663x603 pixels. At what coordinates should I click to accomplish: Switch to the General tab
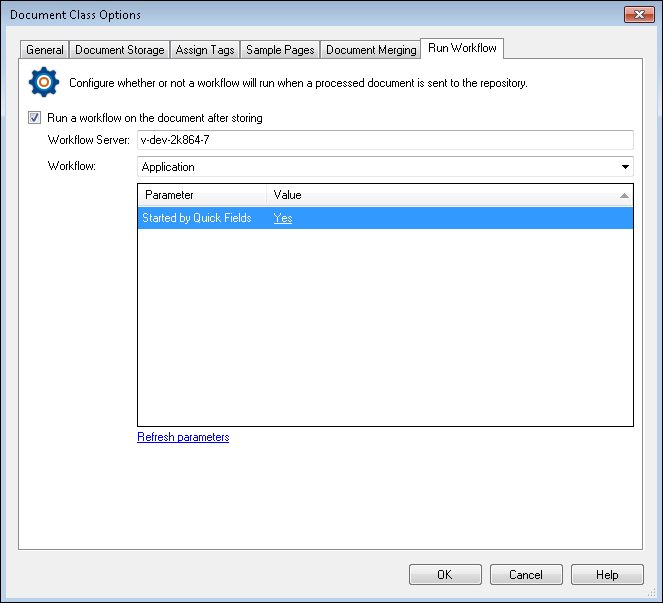(x=44, y=50)
